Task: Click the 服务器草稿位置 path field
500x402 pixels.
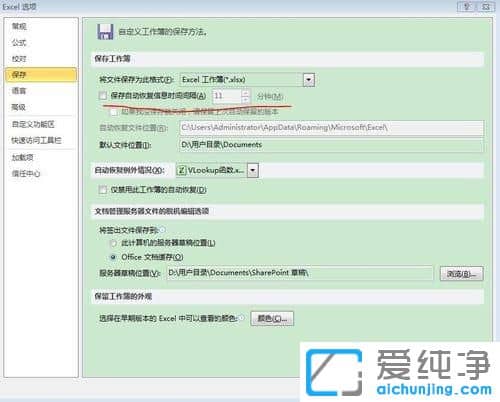Action: click(x=300, y=273)
